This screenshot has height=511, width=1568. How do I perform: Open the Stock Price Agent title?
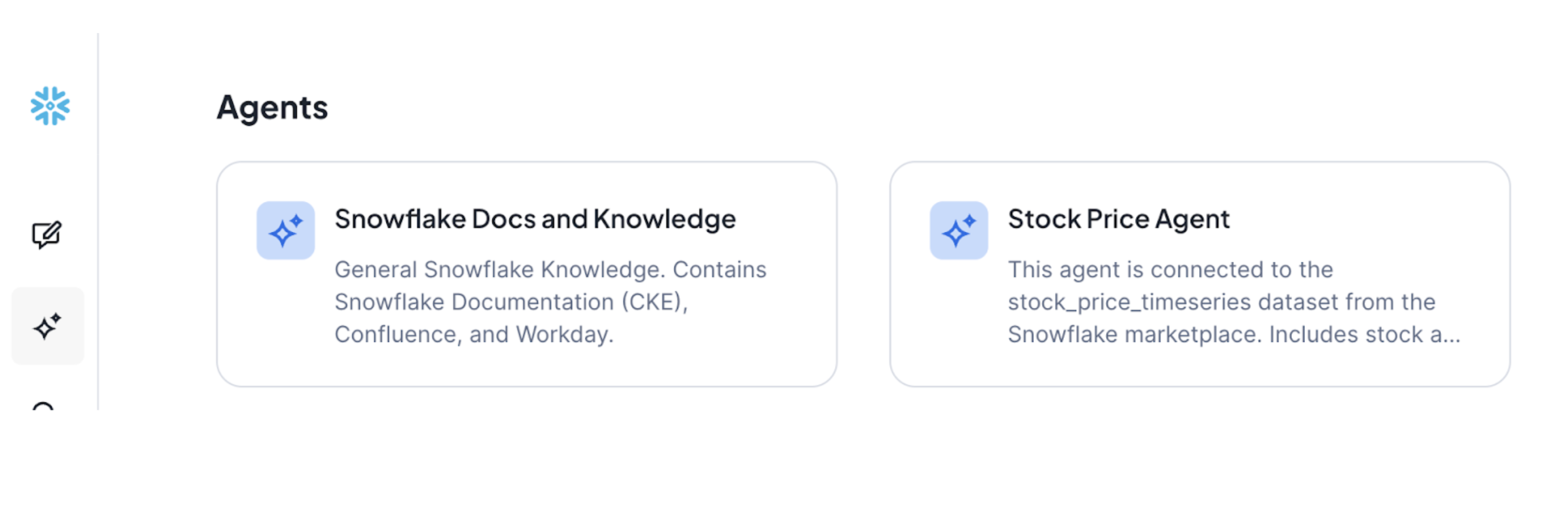click(1119, 219)
